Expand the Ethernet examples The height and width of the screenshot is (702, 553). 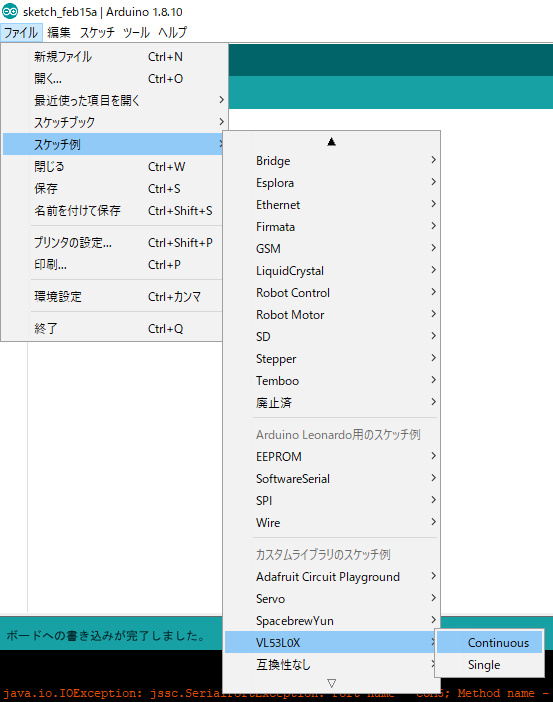pos(331,205)
